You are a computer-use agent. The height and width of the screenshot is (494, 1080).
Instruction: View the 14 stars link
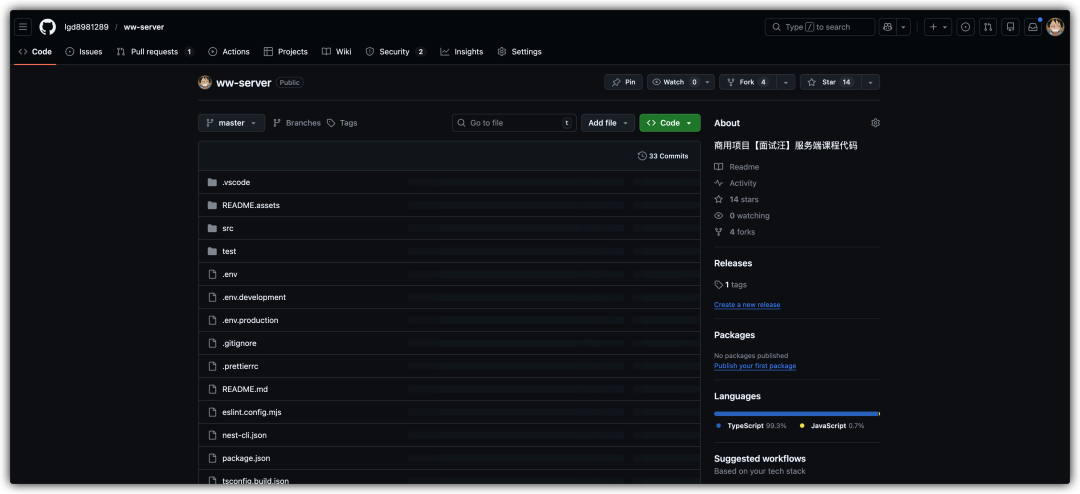736,199
